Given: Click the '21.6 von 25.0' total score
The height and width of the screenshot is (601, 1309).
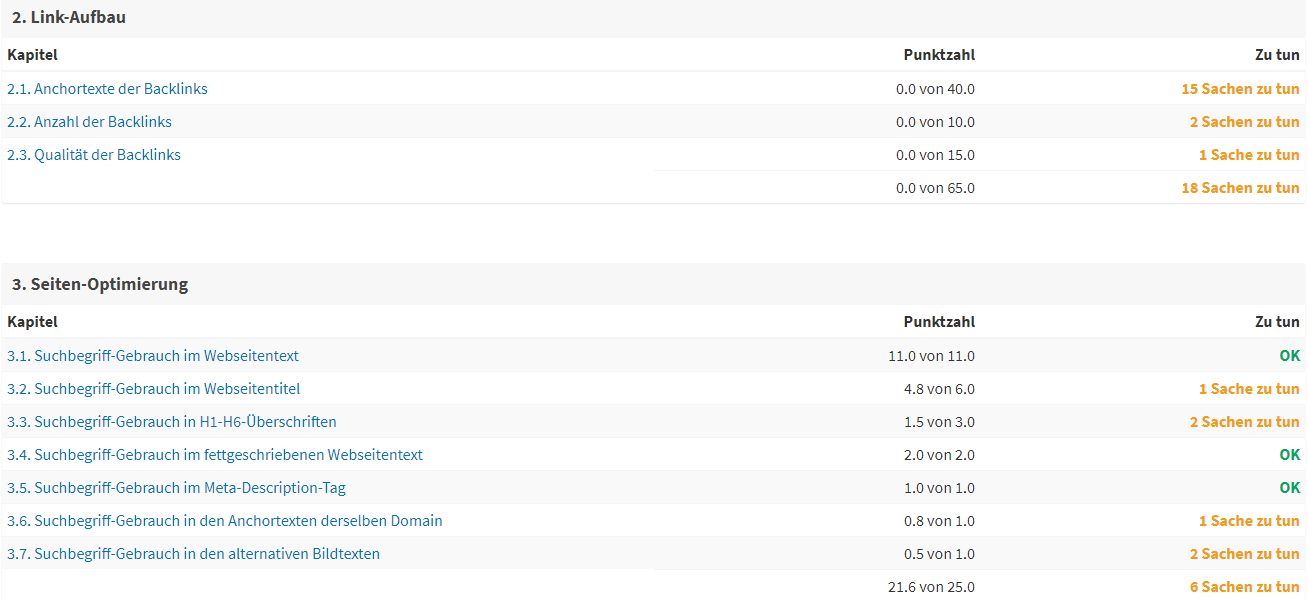Looking at the screenshot, I should pyautogui.click(x=931, y=587).
